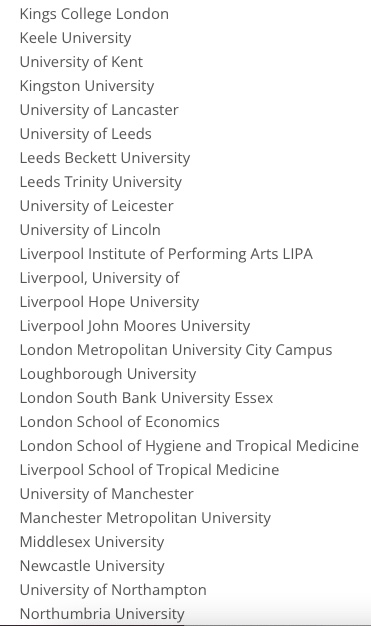371x626 pixels.
Task: Choose Leeds Beckett University
Action: click(x=105, y=158)
